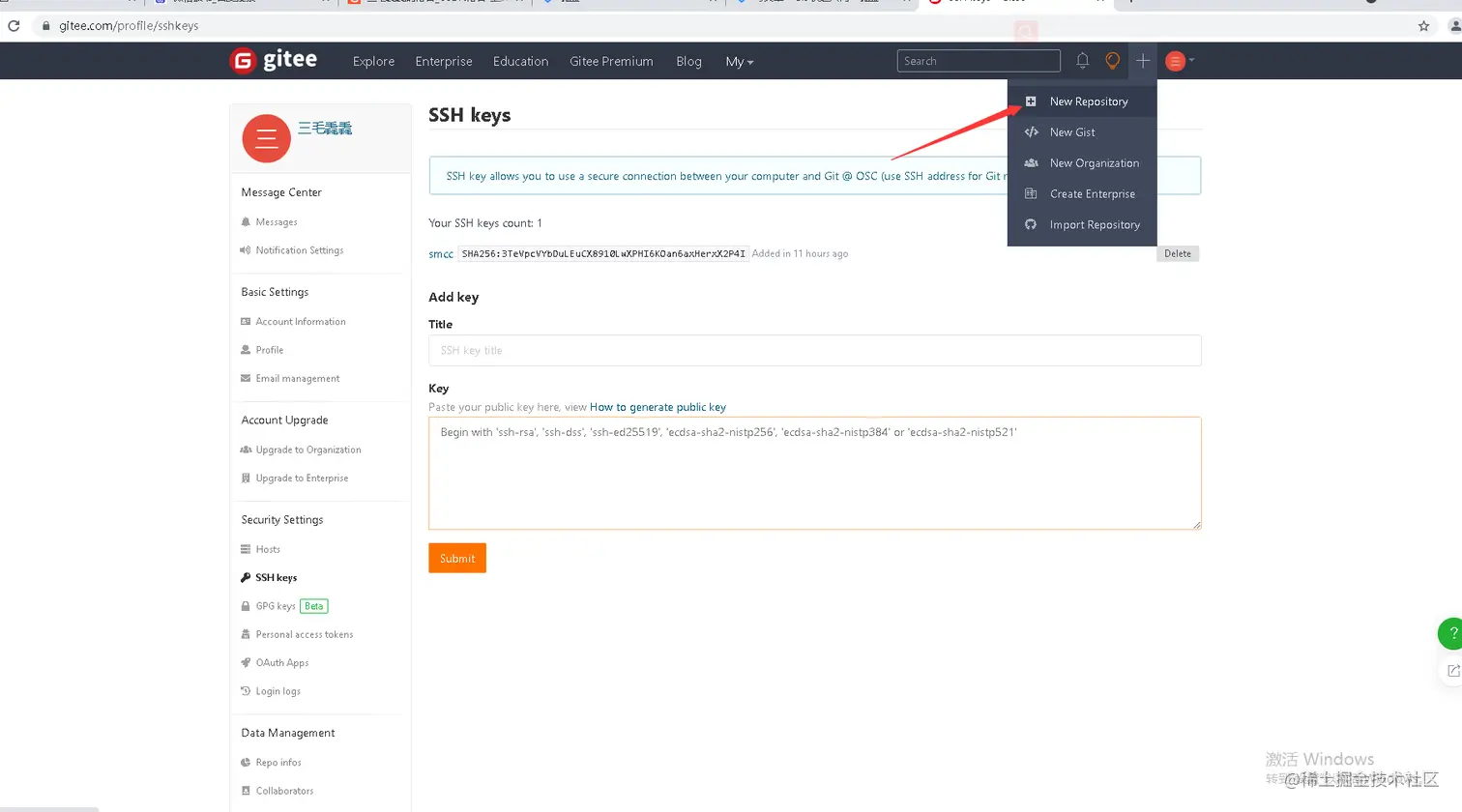Click the Upgrade to Enterprise building icon
The height and width of the screenshot is (812, 1462).
pyautogui.click(x=246, y=478)
